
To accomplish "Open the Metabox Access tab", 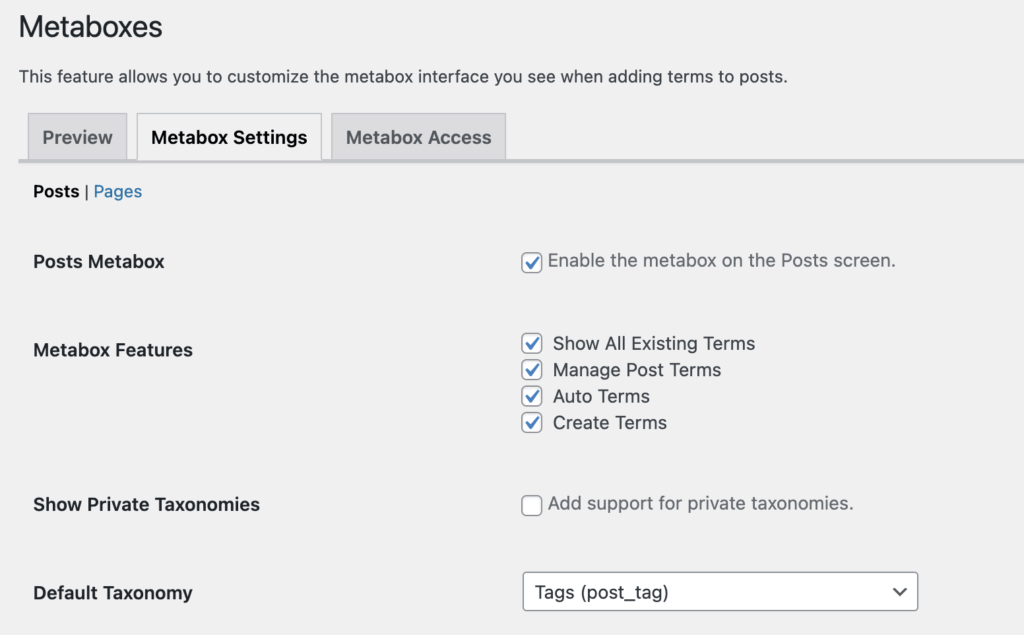I will [x=418, y=136].
